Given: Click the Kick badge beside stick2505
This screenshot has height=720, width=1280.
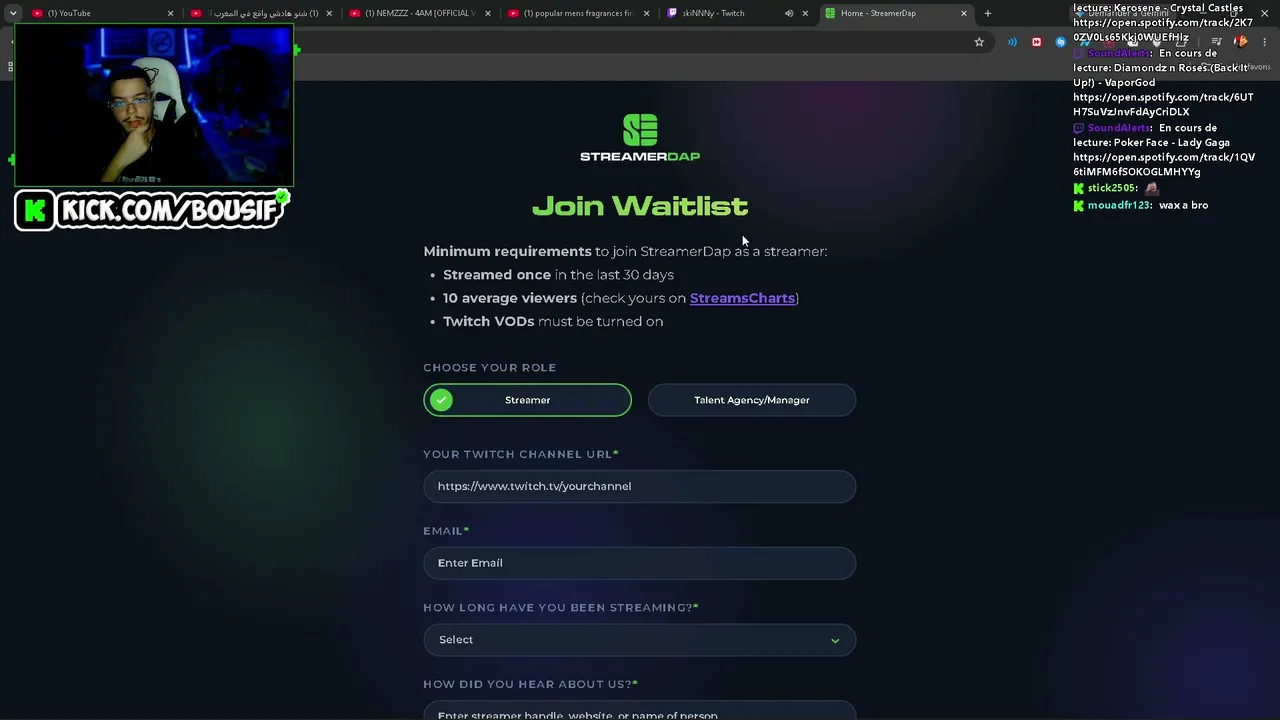Looking at the screenshot, I should pos(1079,188).
